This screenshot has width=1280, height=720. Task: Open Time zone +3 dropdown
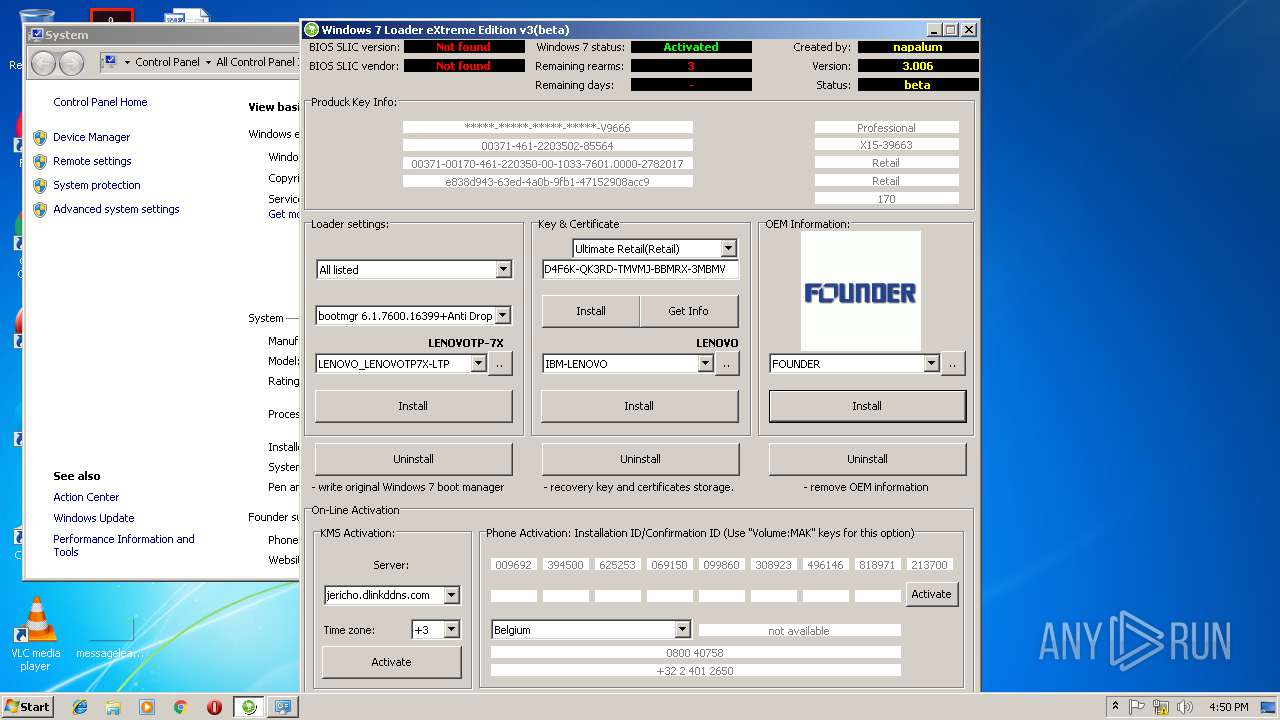click(451, 629)
